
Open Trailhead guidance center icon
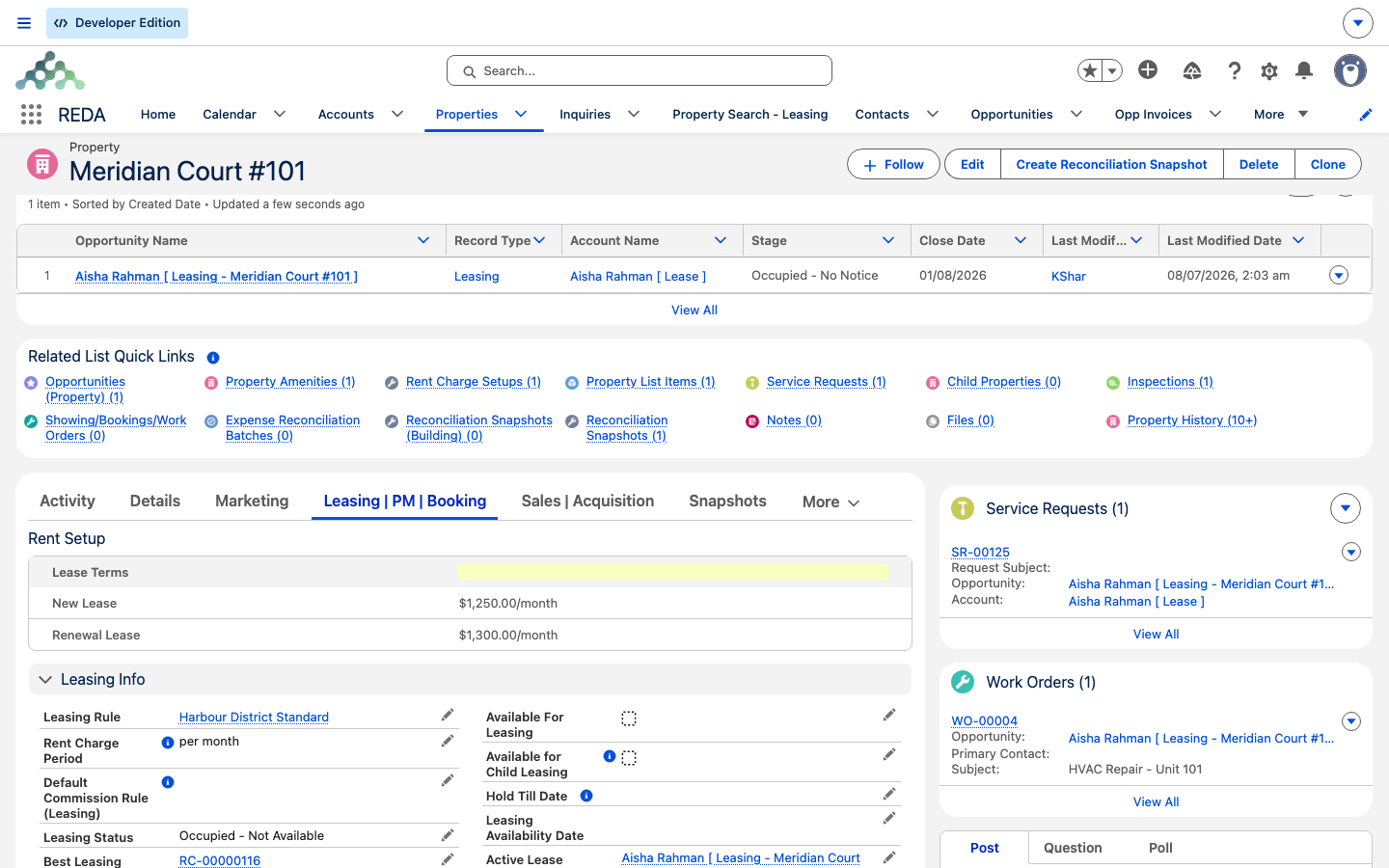click(1192, 70)
